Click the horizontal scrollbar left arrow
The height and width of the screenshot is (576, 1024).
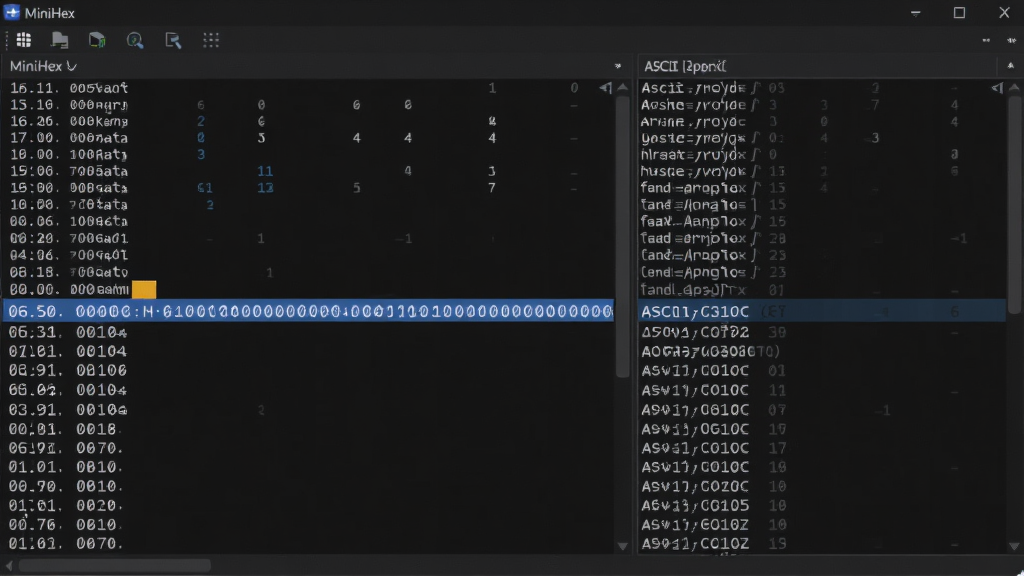click(x=8, y=565)
